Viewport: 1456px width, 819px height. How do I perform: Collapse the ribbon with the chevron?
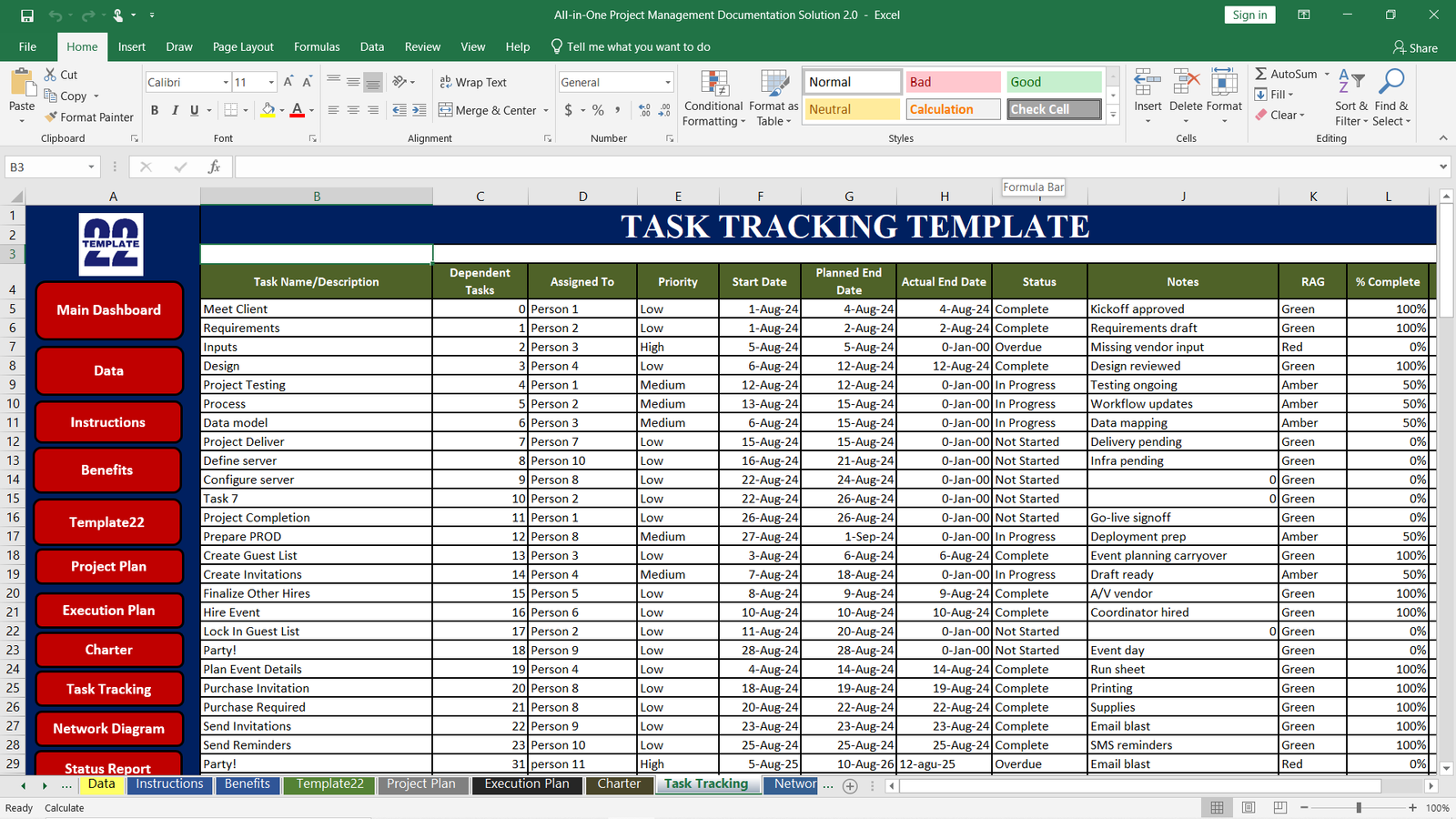click(1443, 138)
